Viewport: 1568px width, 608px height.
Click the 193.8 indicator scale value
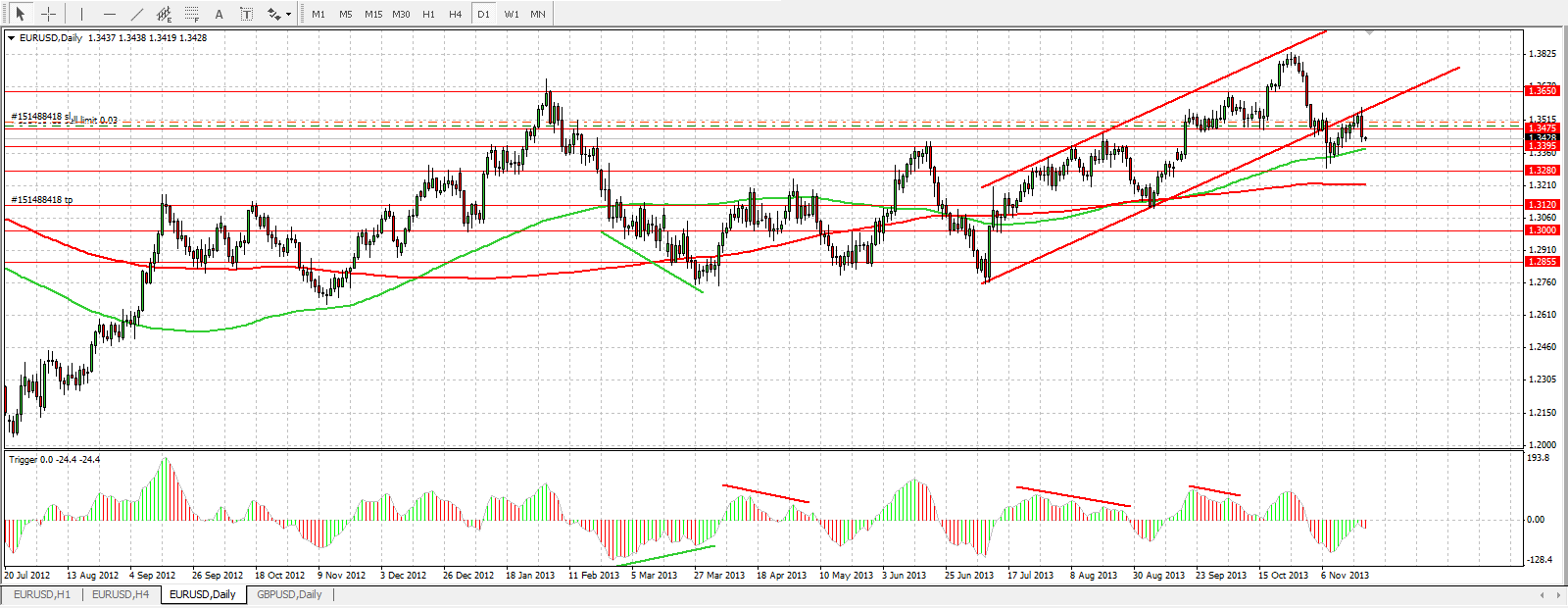(1539, 458)
